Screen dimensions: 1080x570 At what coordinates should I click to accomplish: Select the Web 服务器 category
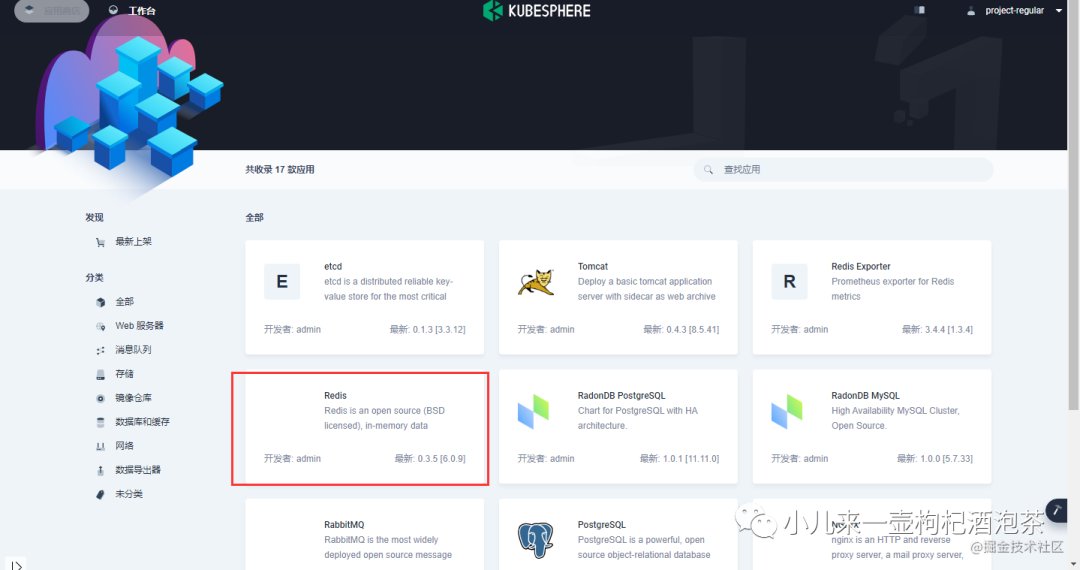[139, 326]
